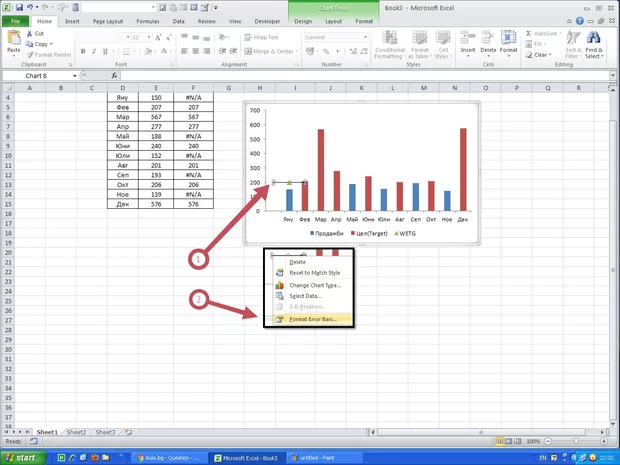Viewport: 620px width, 465px height.
Task: Switch to Sheet3 tab
Action: pyautogui.click(x=105, y=432)
